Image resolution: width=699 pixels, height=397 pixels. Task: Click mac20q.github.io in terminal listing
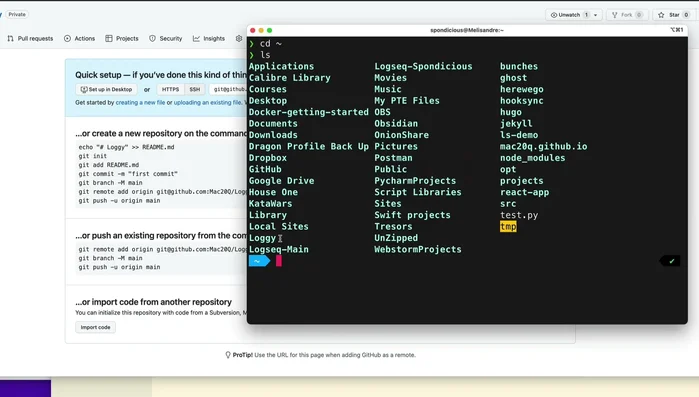point(543,147)
